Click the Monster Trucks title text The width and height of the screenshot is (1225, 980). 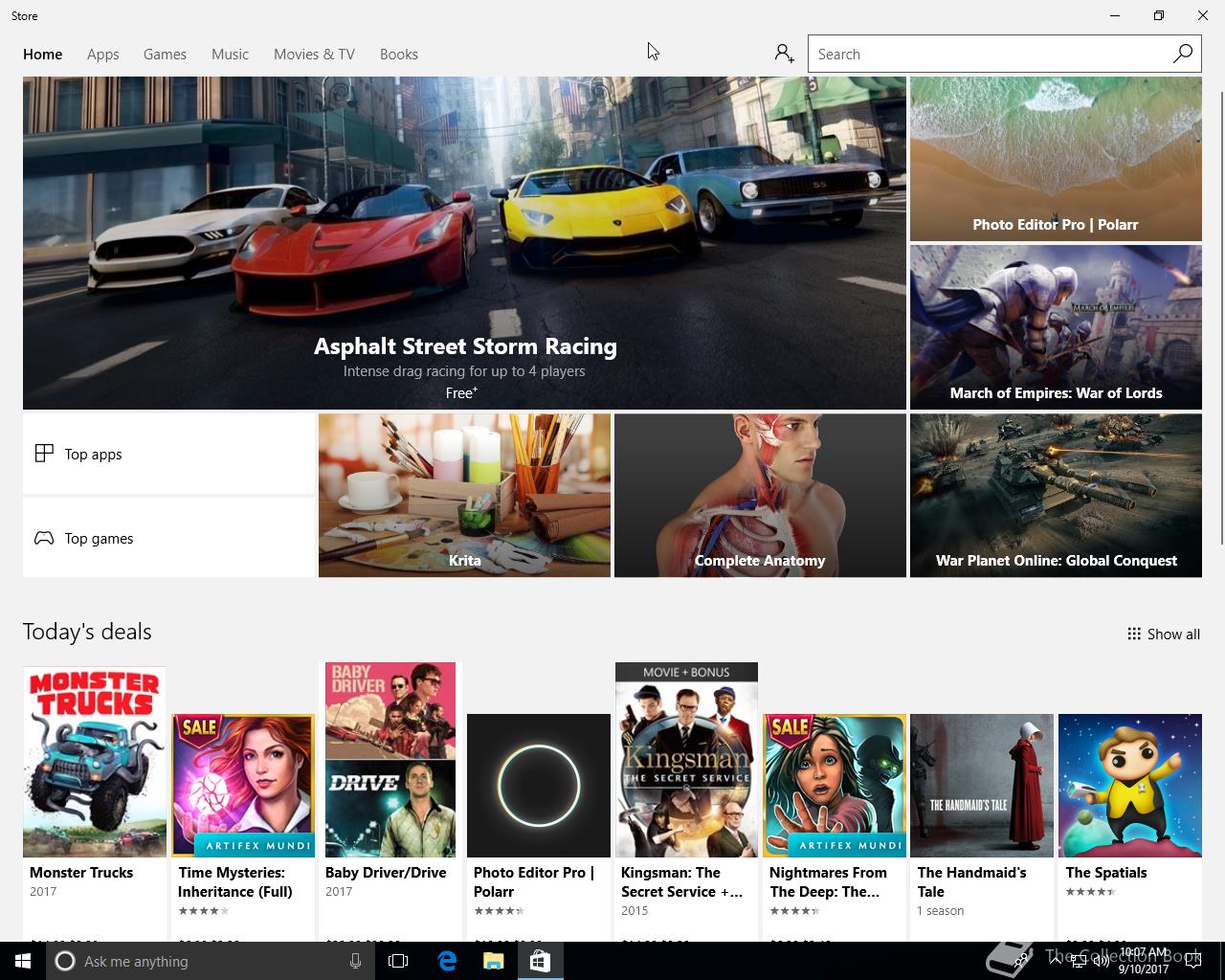(81, 873)
